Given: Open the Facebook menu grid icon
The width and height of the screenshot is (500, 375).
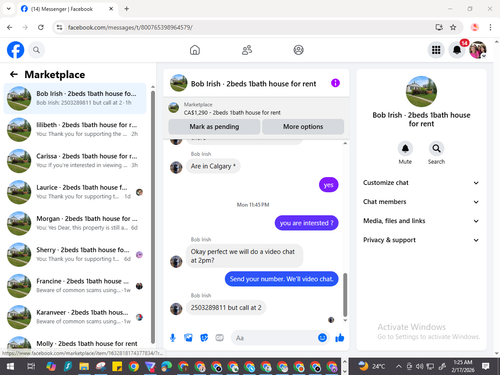Looking at the screenshot, I should tap(436, 50).
